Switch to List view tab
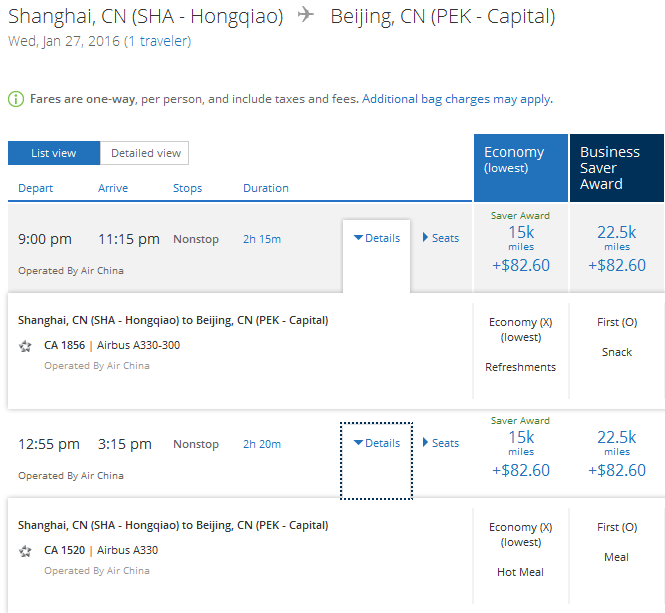Screen dimensions: 665x613 54,153
